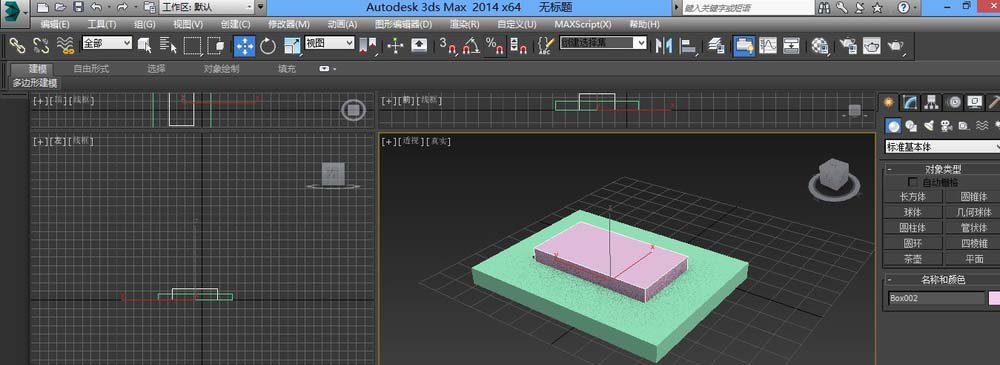Click the Select and Link chain icon
The height and width of the screenshot is (365, 1000).
(17, 46)
